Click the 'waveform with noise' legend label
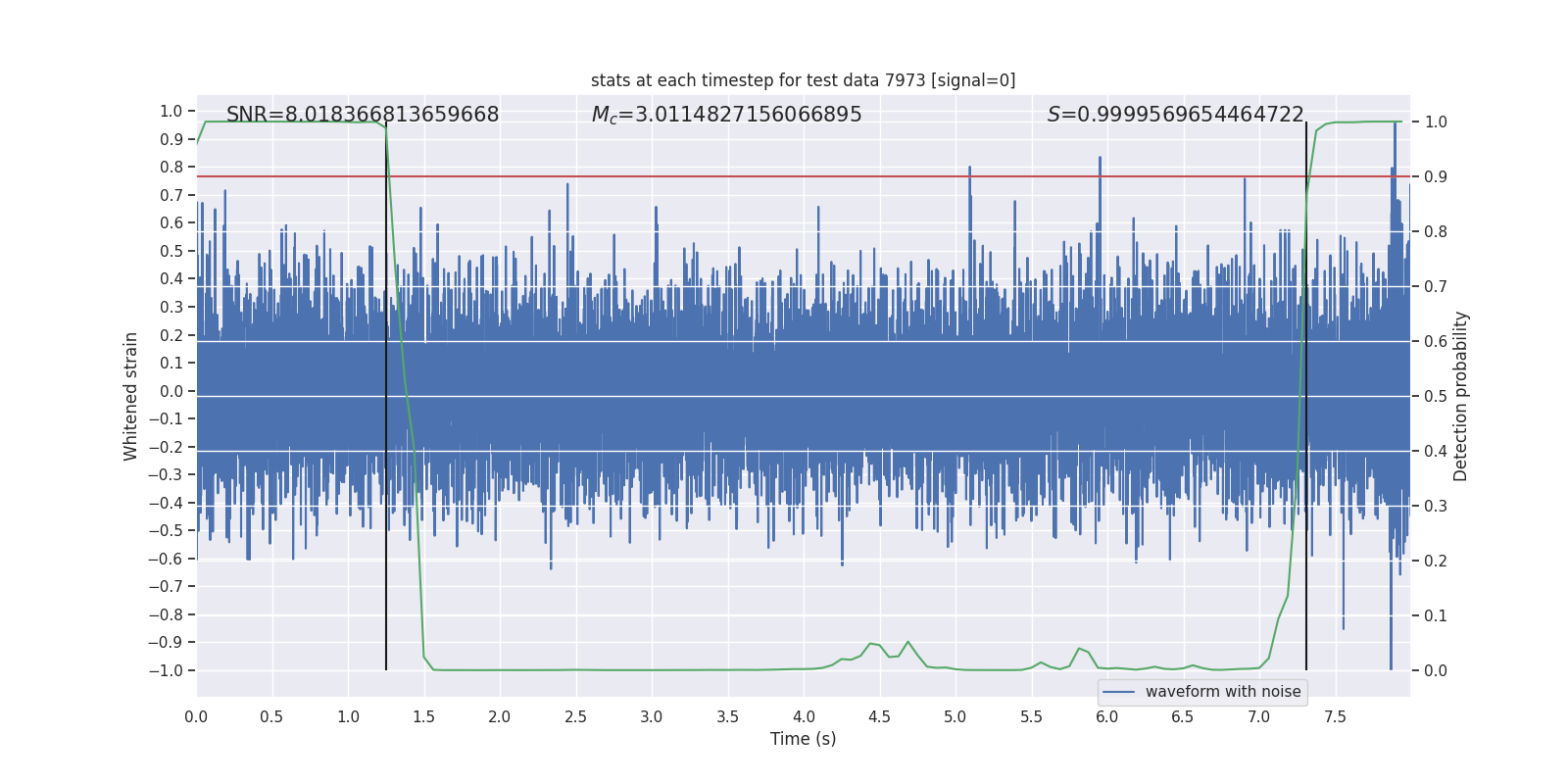Screen dimensions: 1568x784 (x=1223, y=692)
